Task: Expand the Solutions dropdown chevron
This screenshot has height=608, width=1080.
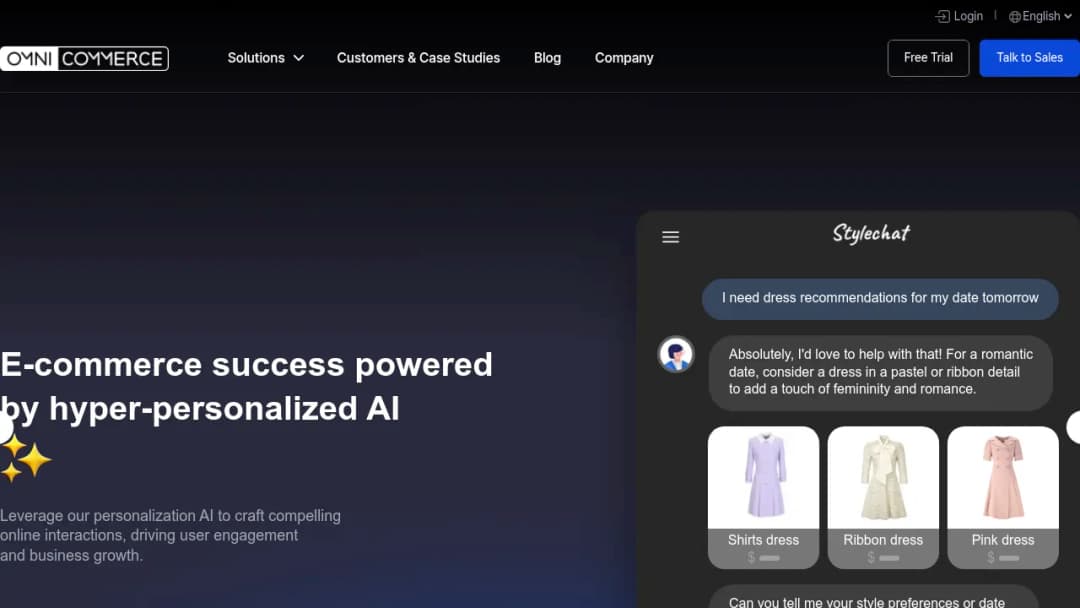Action: click(x=298, y=59)
